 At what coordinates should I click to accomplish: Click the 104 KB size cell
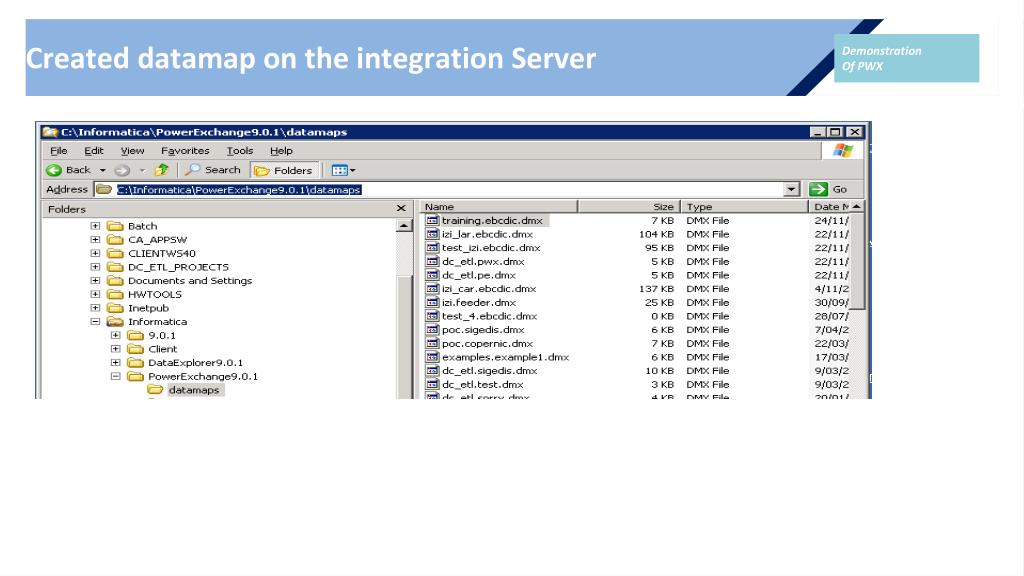tap(656, 234)
